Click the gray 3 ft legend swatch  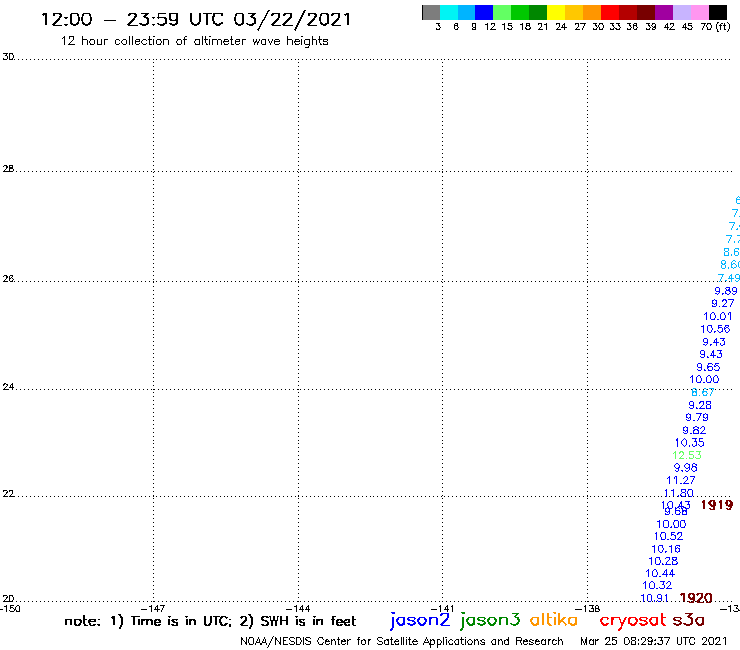point(431,12)
